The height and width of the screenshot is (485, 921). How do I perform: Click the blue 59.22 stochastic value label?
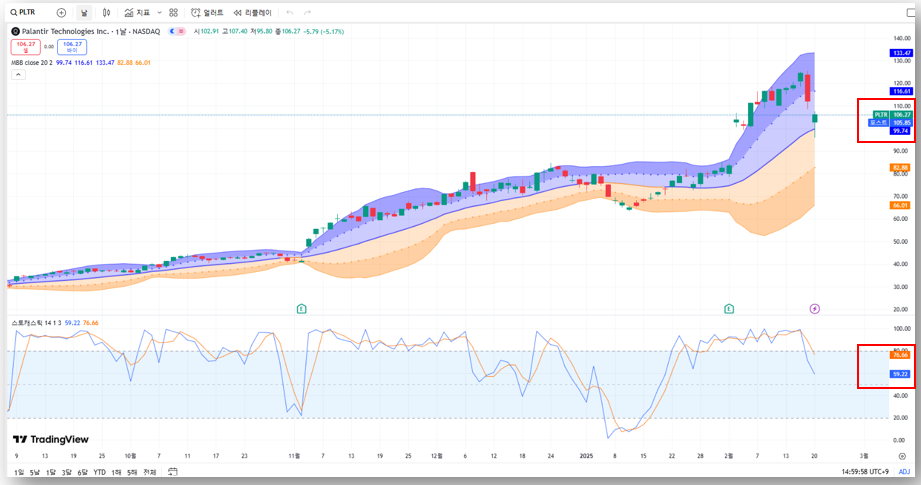pos(900,373)
